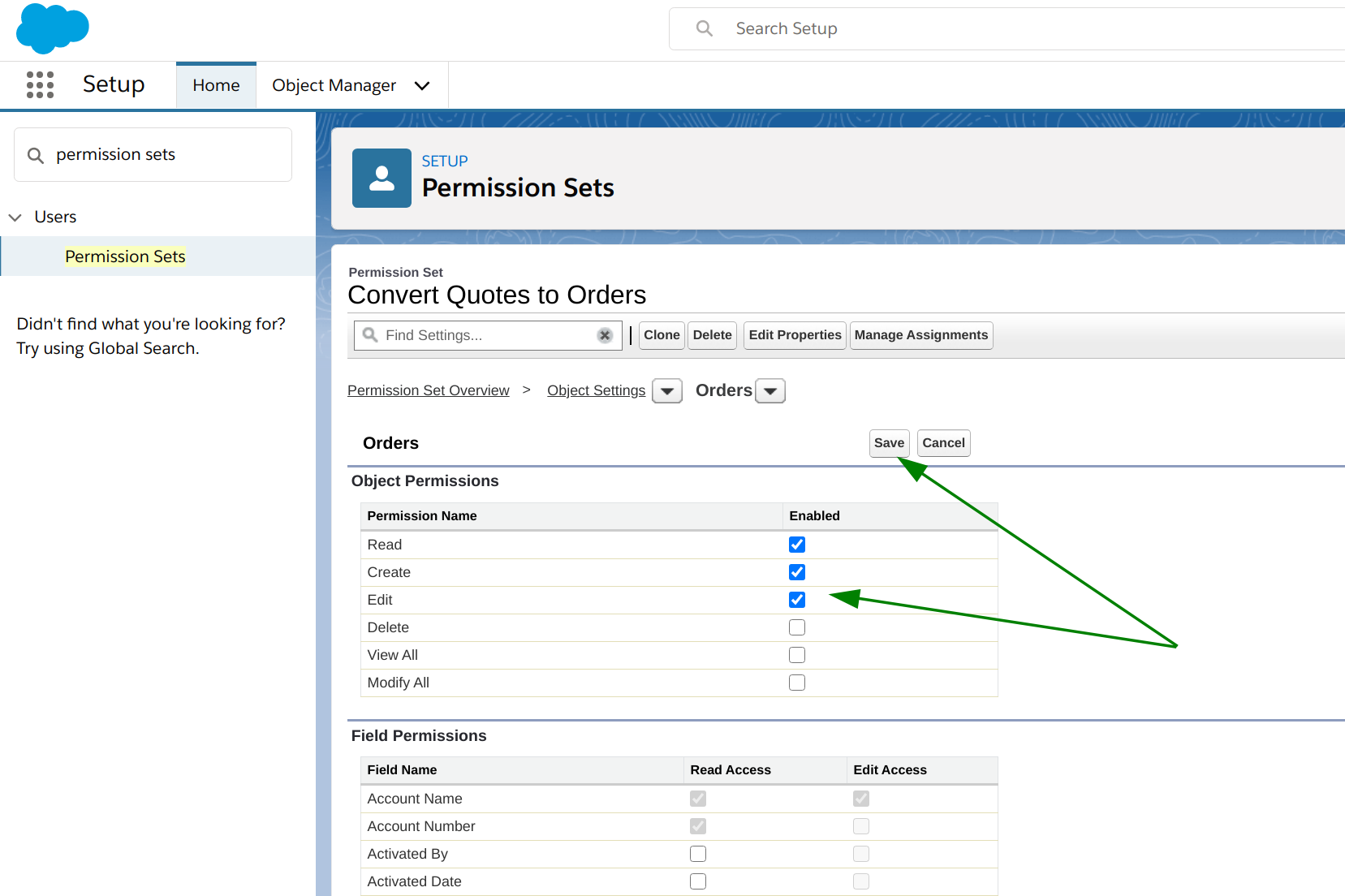Enable the Delete permission checkbox
Viewport: 1345px width, 896px height.
click(x=797, y=627)
